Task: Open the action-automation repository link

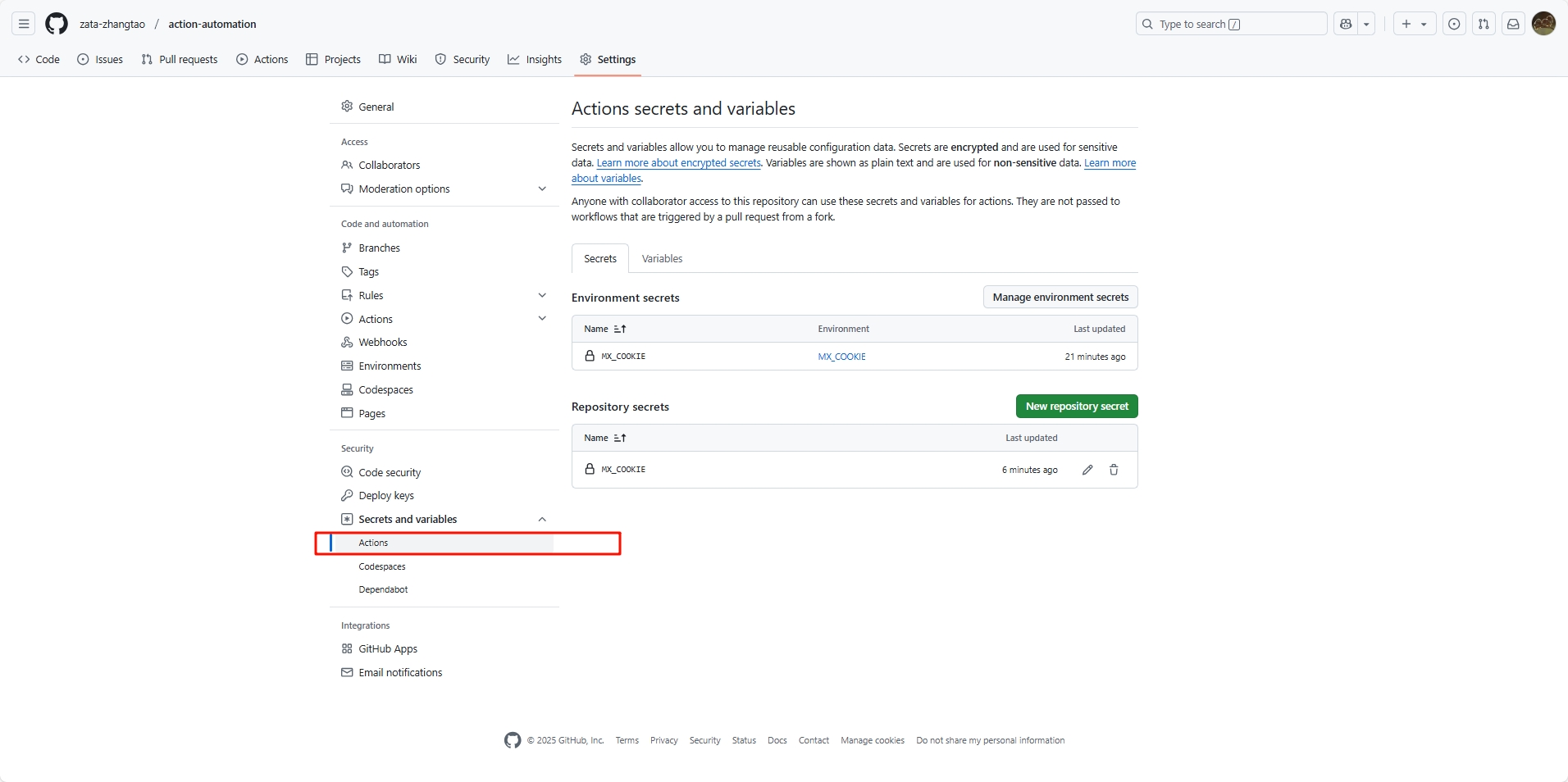Action: coord(212,24)
